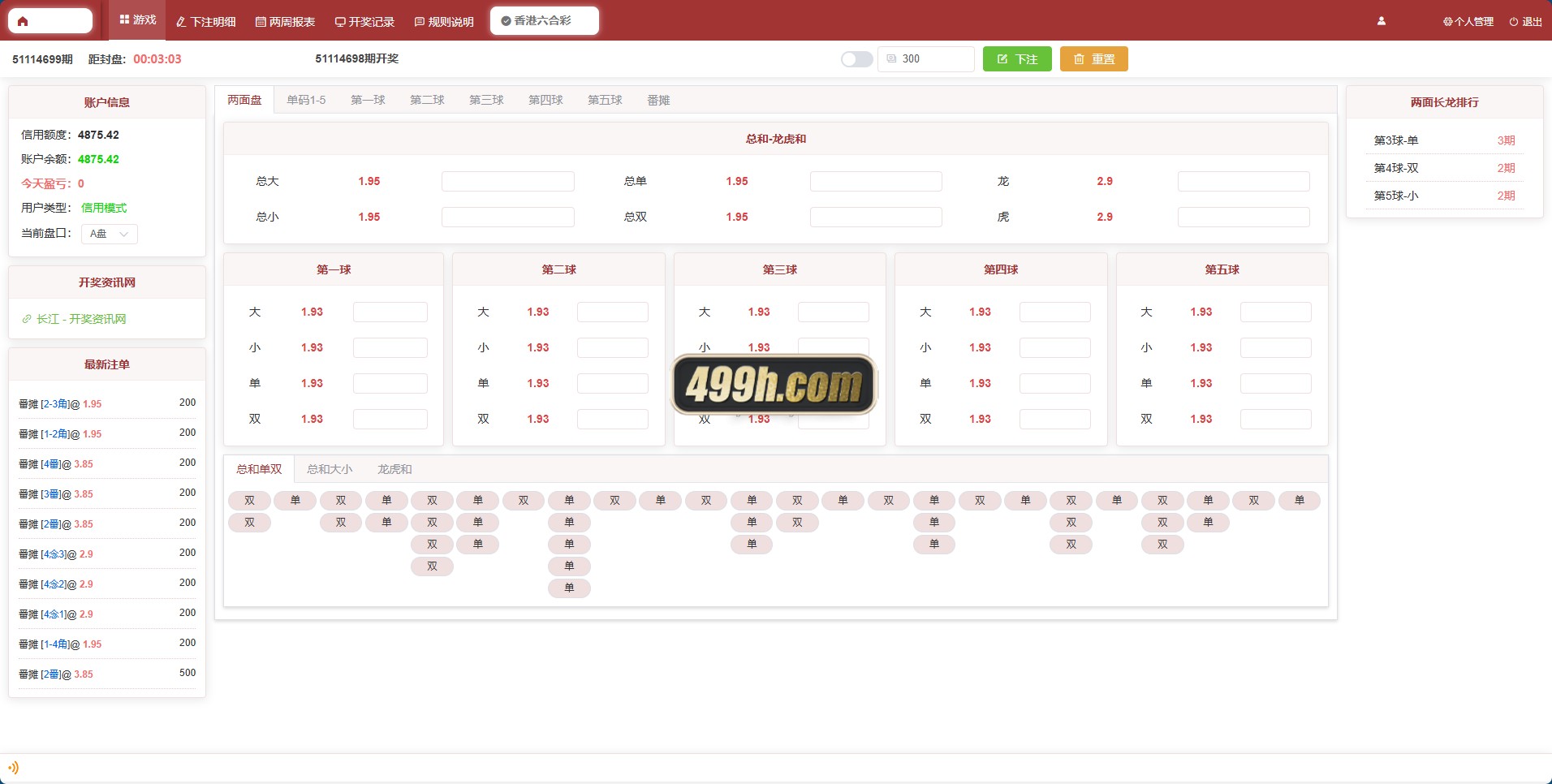Image resolution: width=1552 pixels, height=784 pixels.
Task: Click the 番摊 [1-4角] bet record
Action: click(x=107, y=644)
